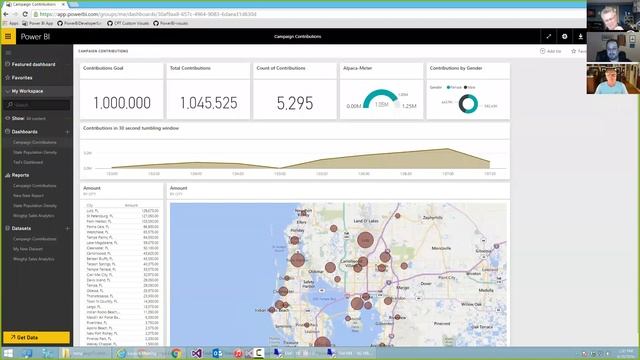Open Outlook from the taskbar
Viewport: 640px width, 360px height.
click(x=217, y=353)
